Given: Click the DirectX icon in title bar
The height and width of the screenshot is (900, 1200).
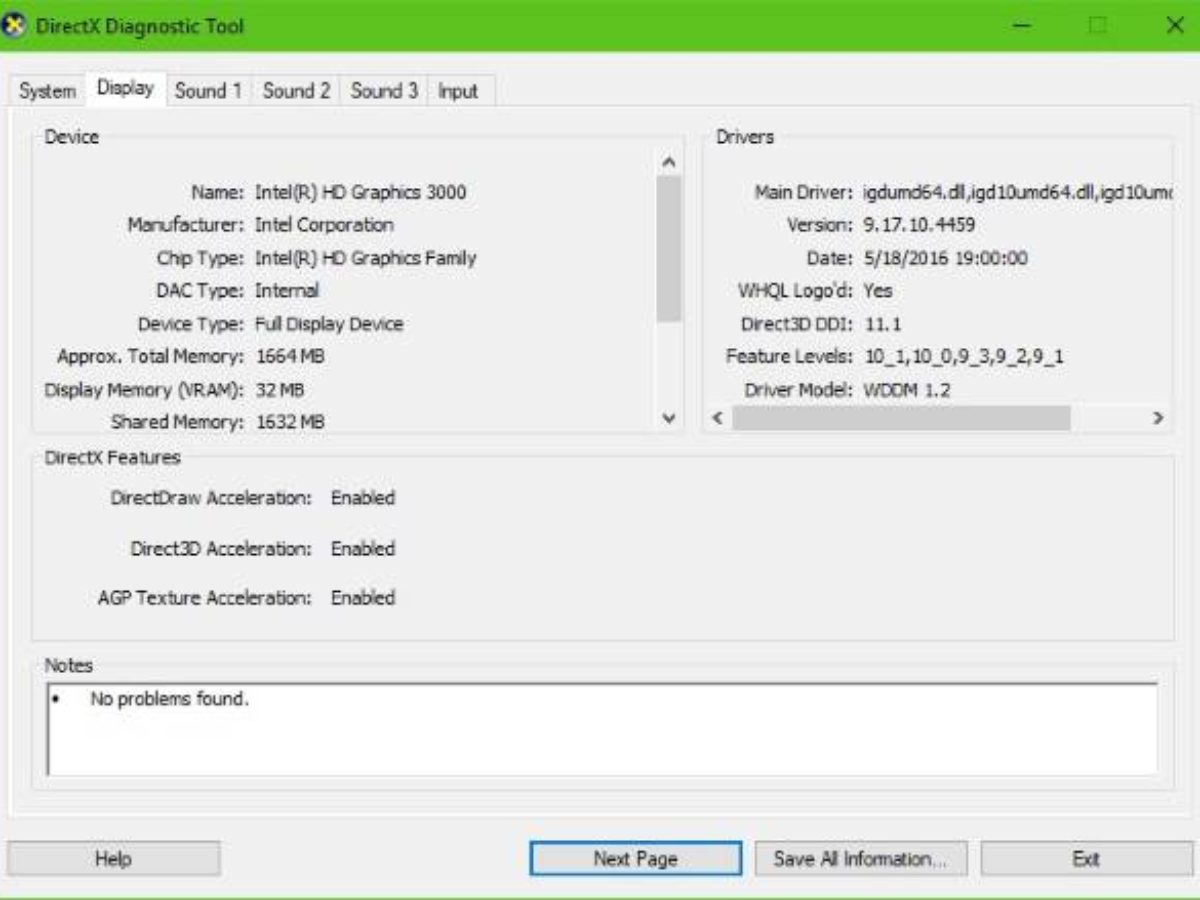Looking at the screenshot, I should (x=15, y=26).
